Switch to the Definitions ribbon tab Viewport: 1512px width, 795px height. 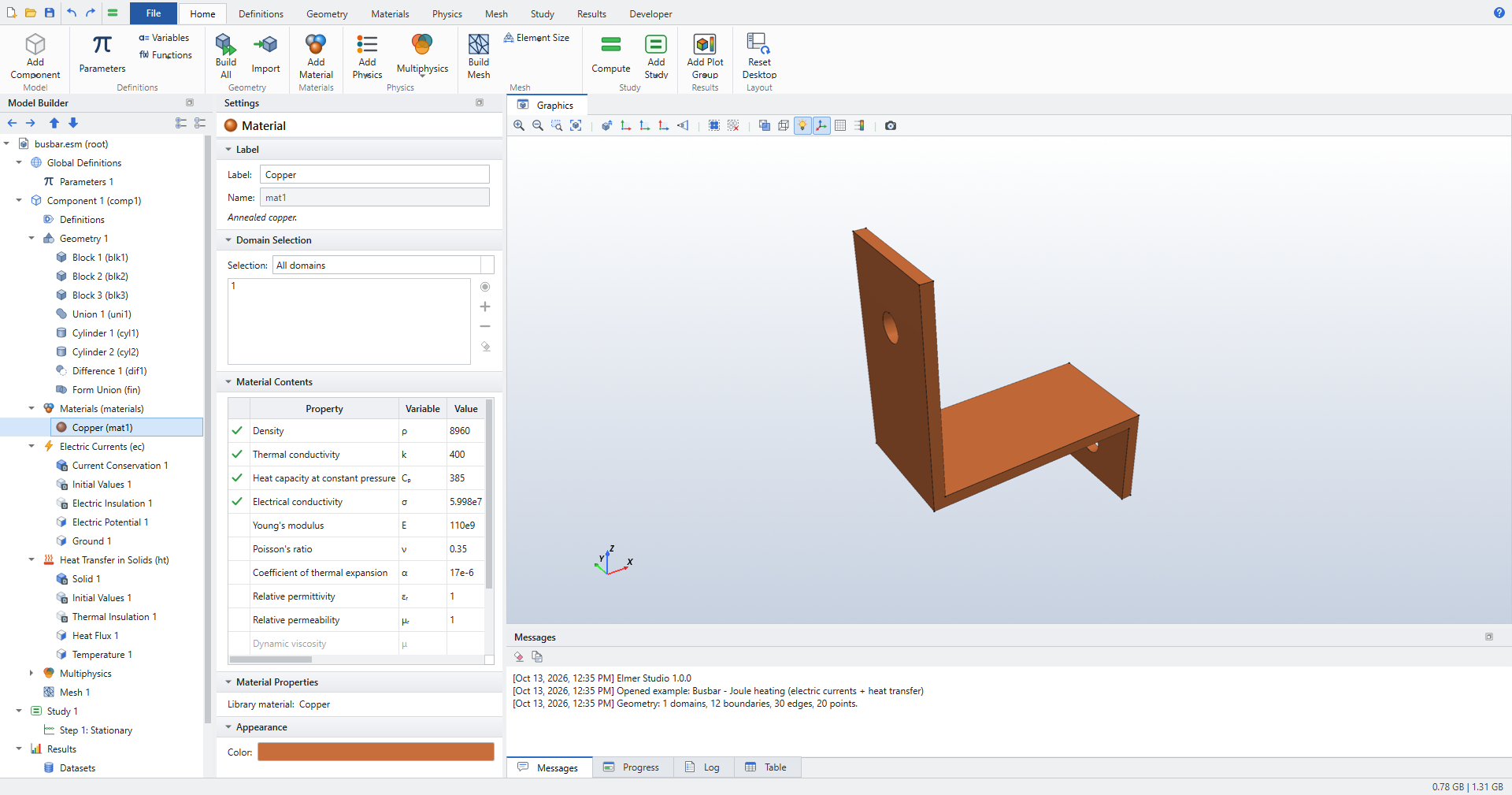pyautogui.click(x=261, y=14)
